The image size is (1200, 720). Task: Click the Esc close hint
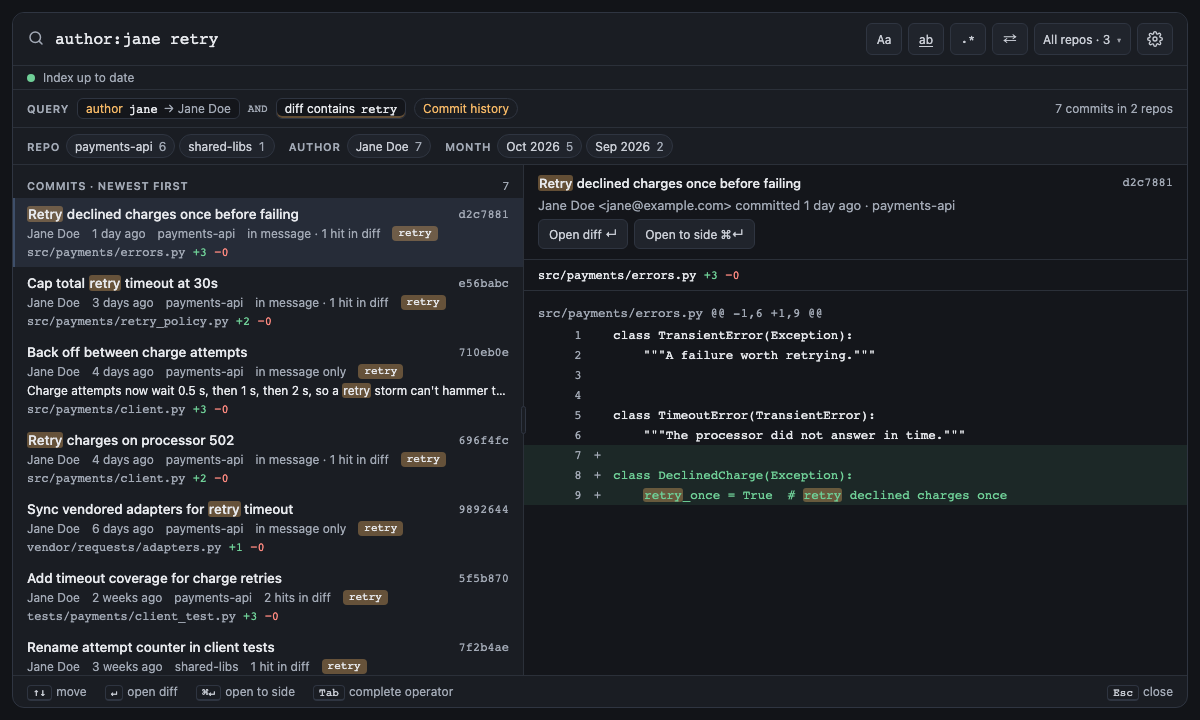coord(1140,692)
